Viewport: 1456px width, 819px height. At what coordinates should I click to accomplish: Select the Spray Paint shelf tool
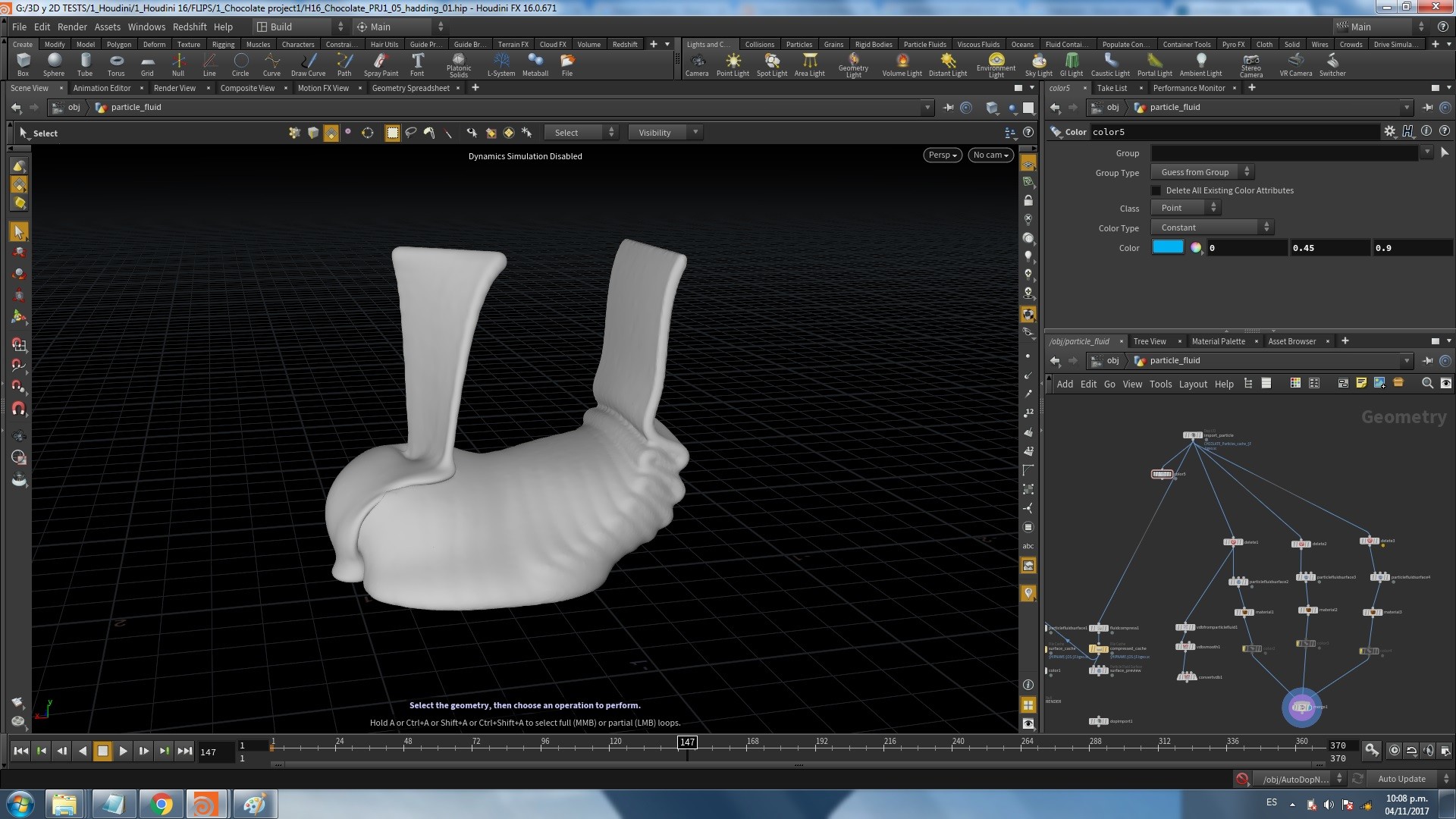tap(381, 64)
